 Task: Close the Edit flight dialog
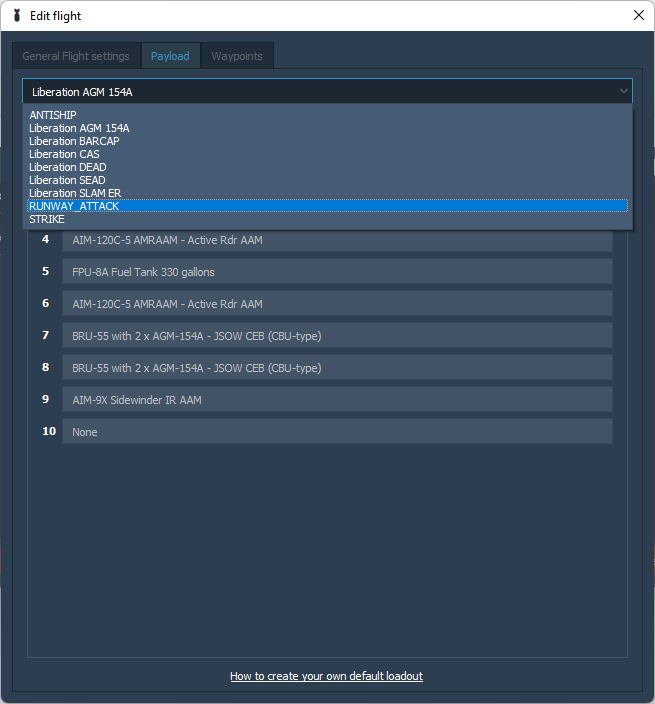coord(638,15)
